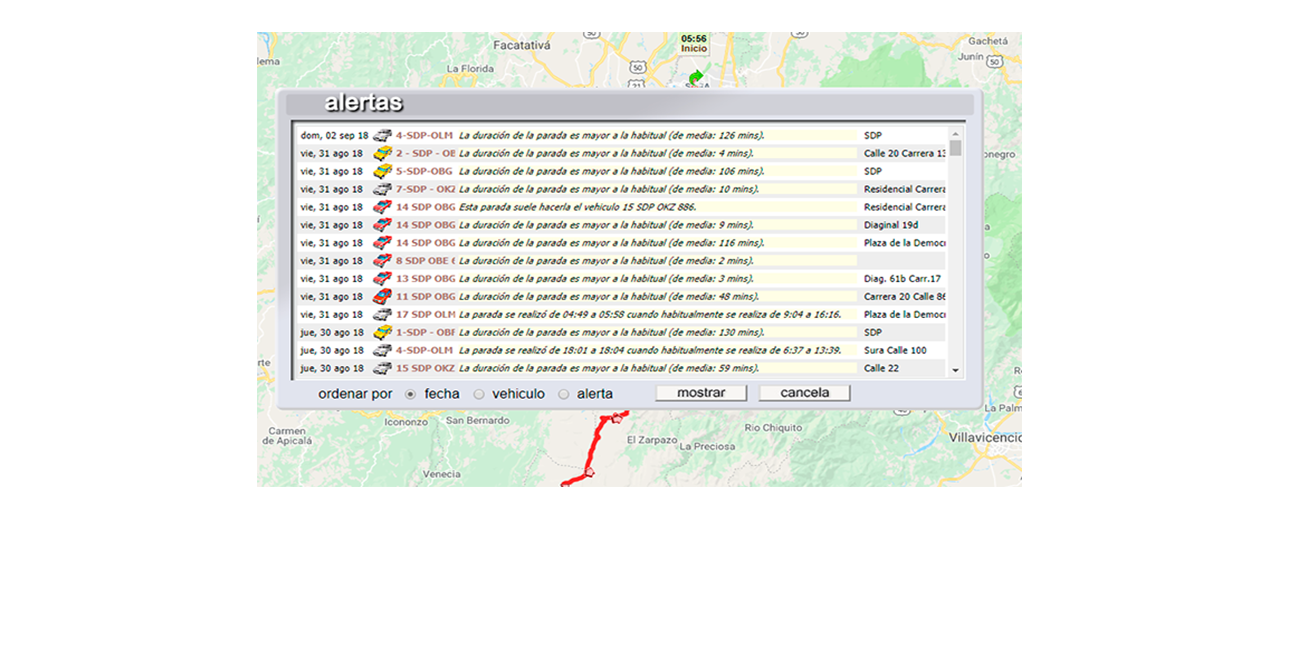The image size is (1304, 649).
Task: Click the white truck icon for 4-SDP-OLM on dom, 02 sep 18
Action: click(x=382, y=135)
